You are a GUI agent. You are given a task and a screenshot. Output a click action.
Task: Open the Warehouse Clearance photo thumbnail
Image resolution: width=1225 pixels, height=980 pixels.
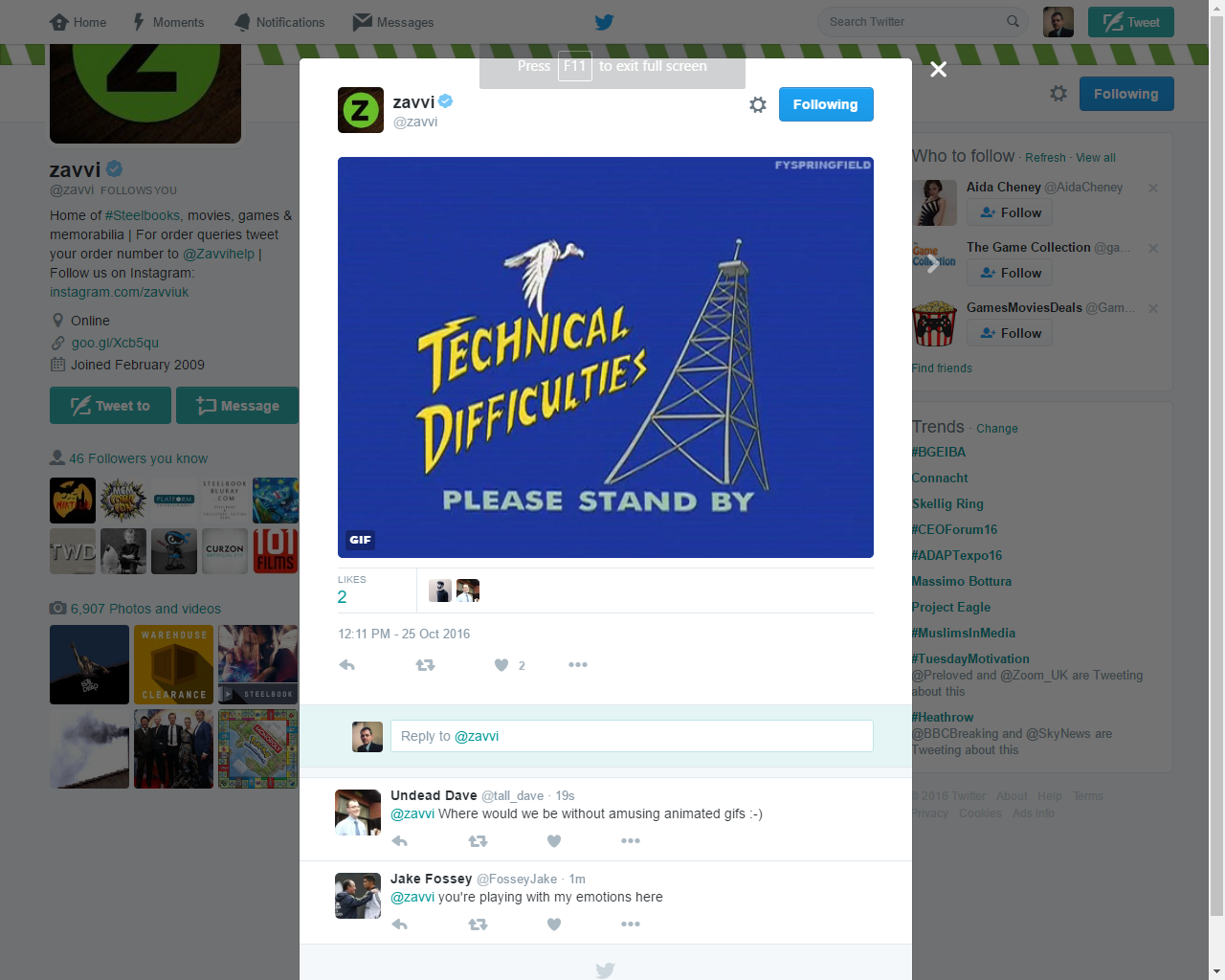click(x=173, y=665)
